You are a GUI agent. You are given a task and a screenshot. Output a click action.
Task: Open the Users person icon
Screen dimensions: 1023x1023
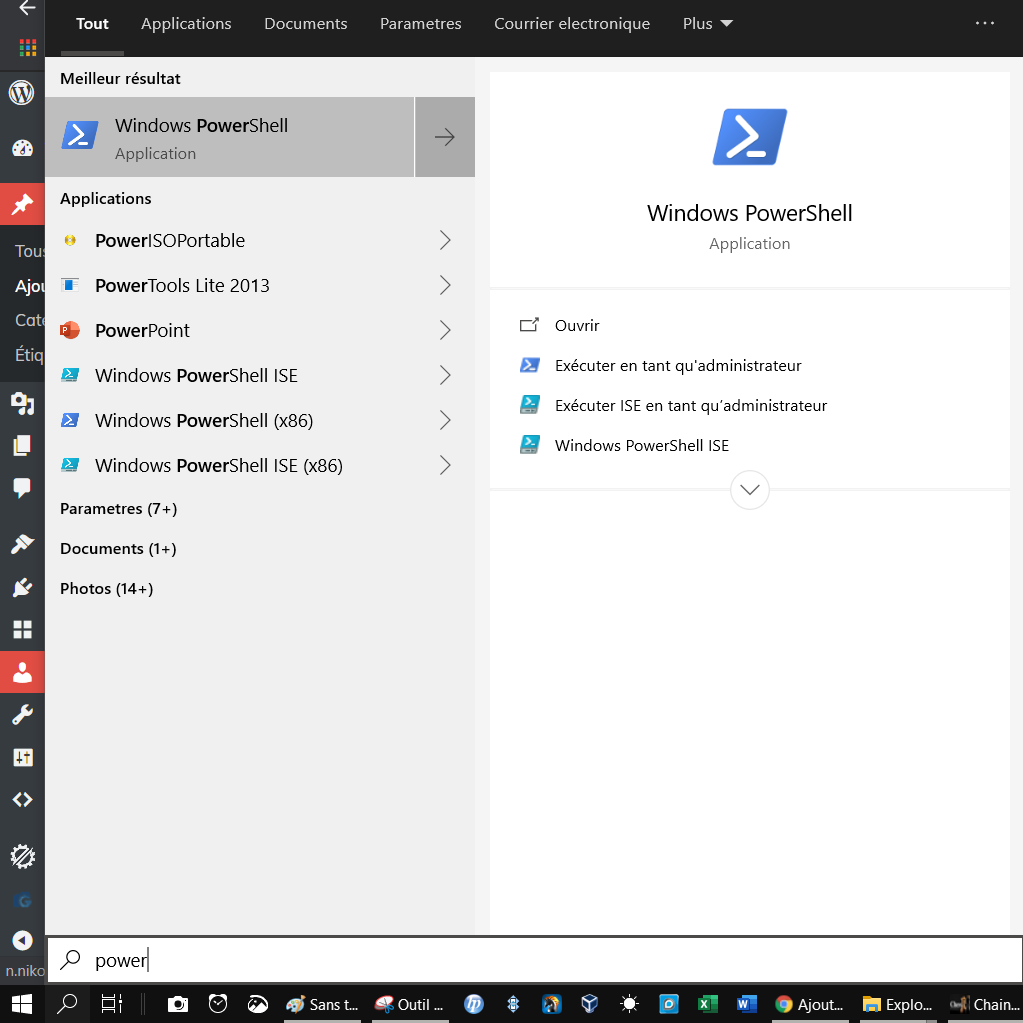pos(22,672)
